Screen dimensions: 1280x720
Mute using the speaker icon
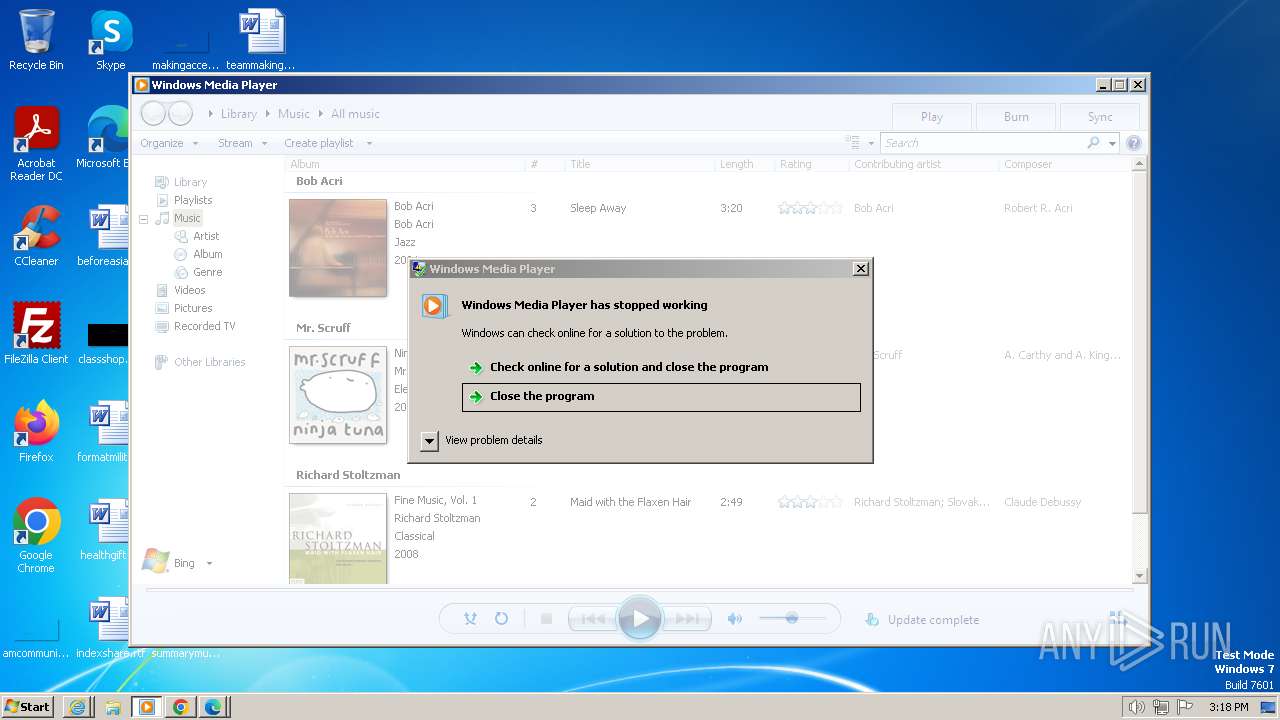735,619
